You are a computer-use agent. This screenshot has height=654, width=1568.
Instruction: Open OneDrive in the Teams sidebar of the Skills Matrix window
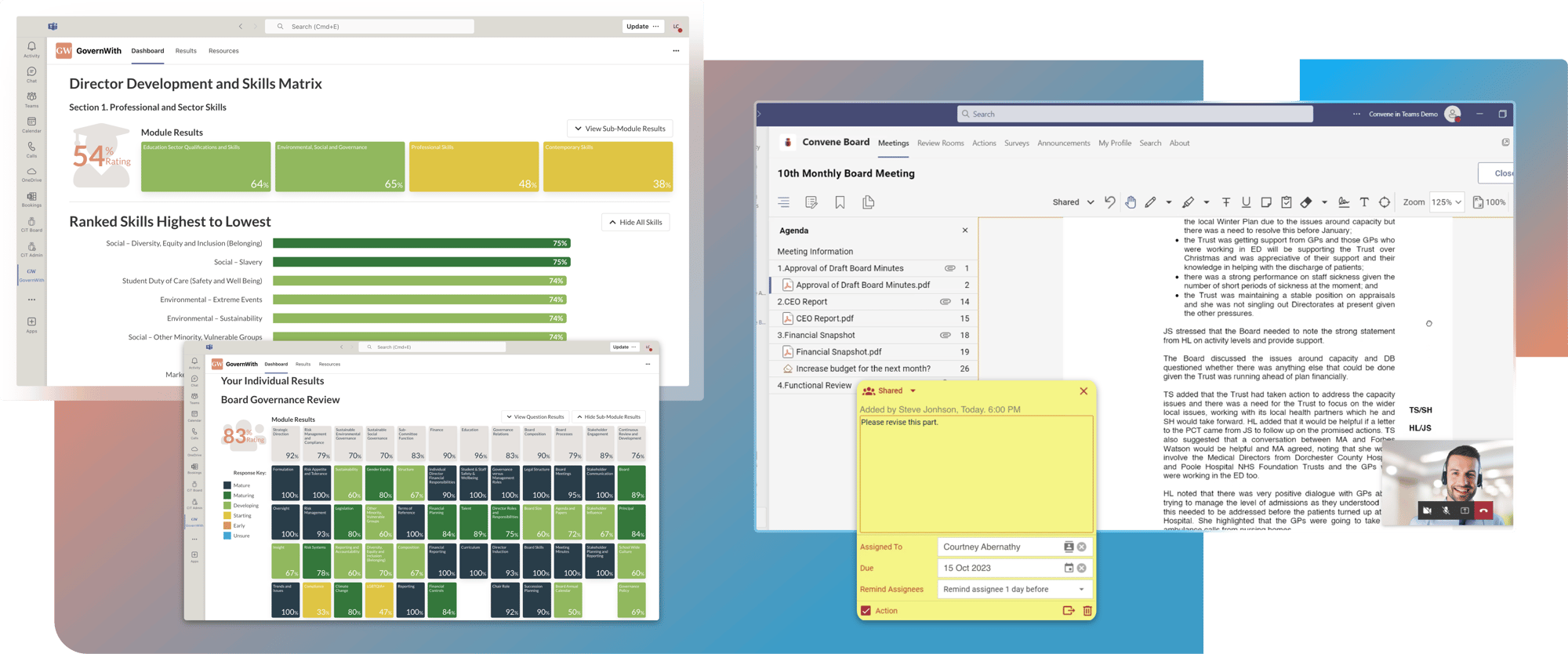point(31,174)
